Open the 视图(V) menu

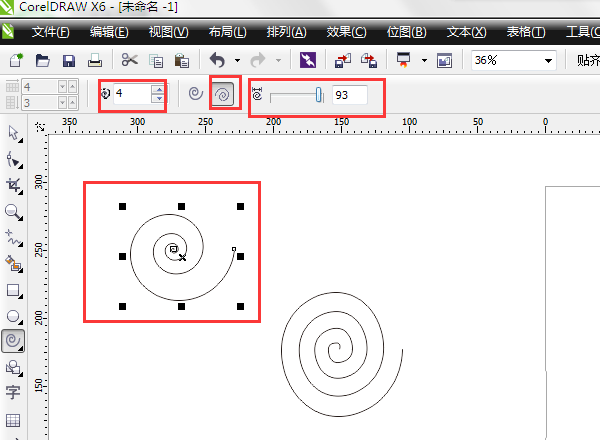click(x=169, y=32)
